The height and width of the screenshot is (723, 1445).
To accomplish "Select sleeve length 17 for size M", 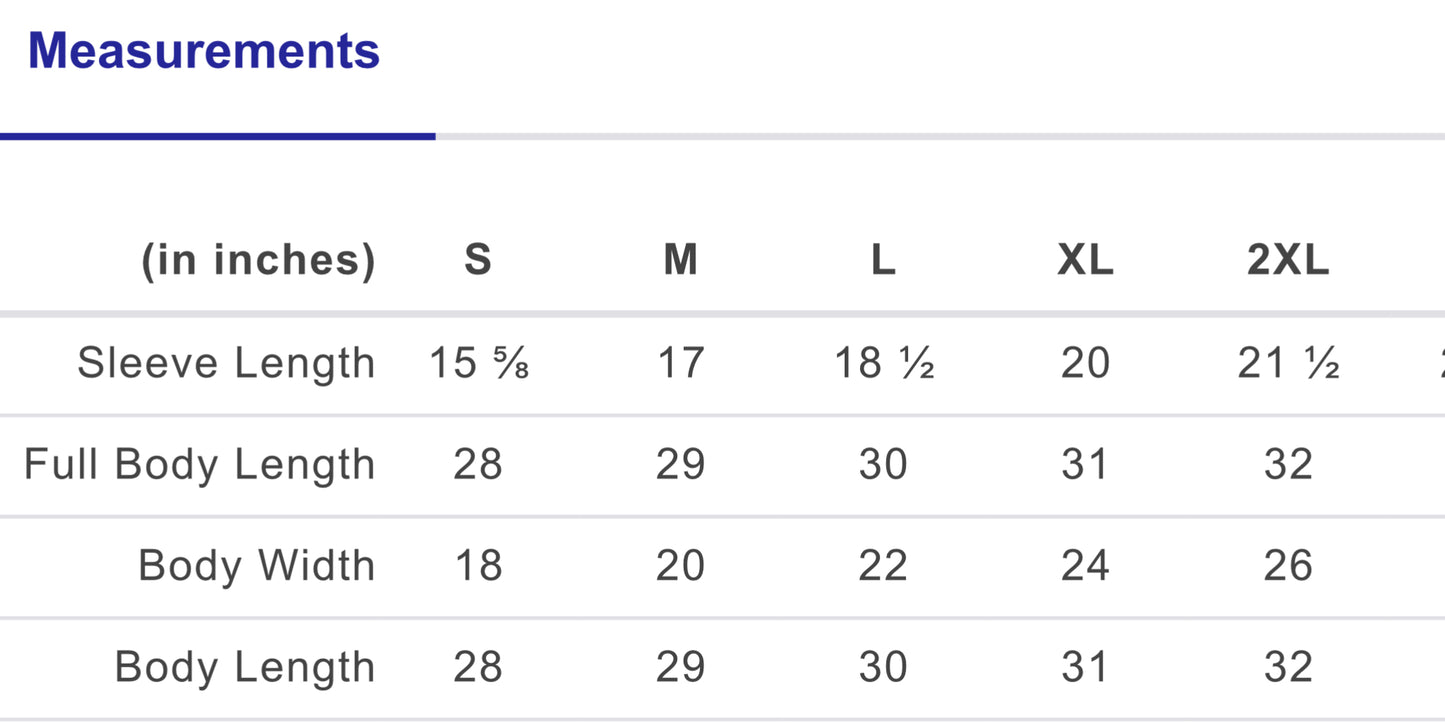I will (x=681, y=363).
